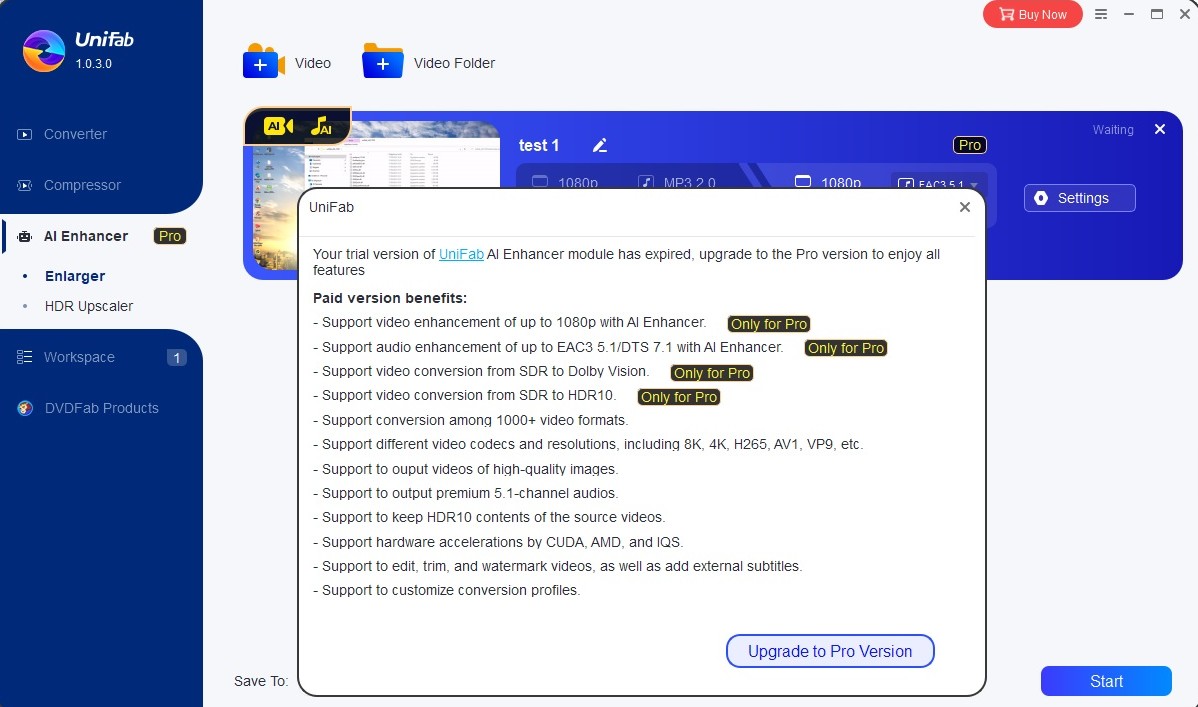Click Only for Pro badge for 1080p enhancement
Viewport: 1198px width, 707px height.
coord(769,324)
